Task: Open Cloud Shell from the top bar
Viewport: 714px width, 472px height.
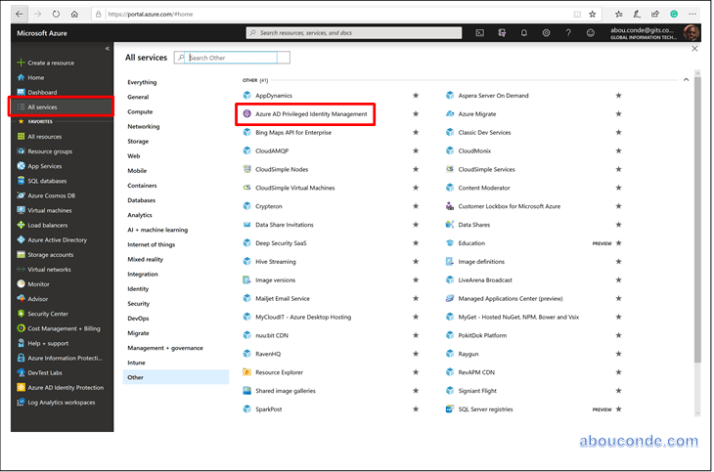Action: [480, 33]
